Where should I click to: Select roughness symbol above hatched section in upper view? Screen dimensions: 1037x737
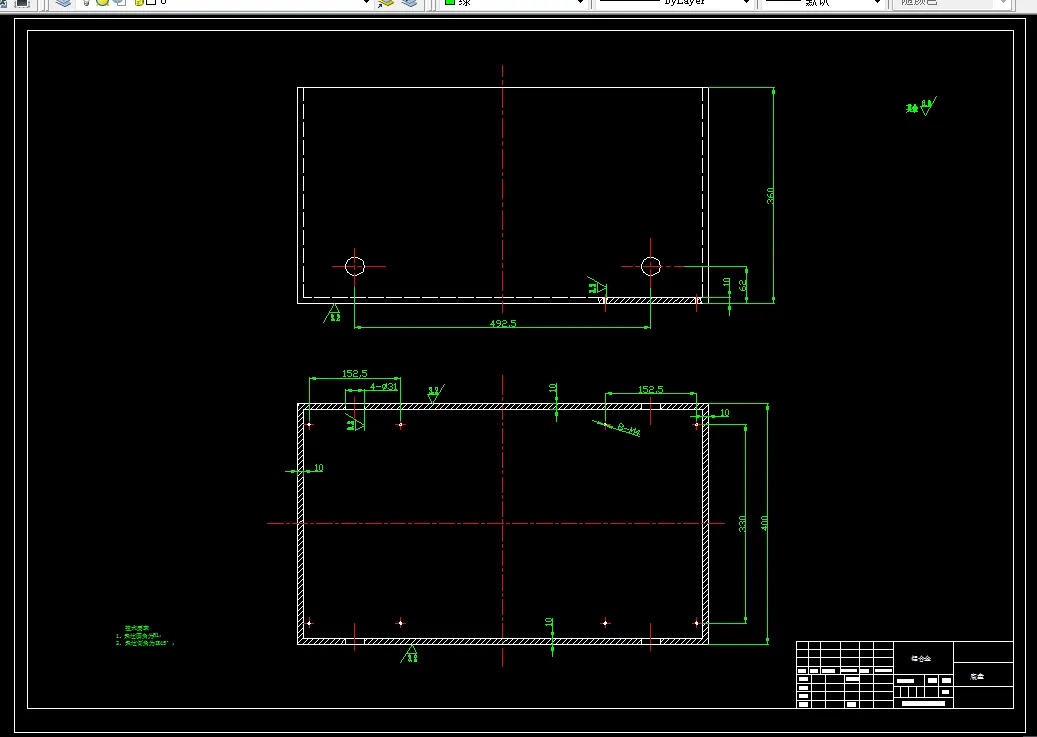coord(597,285)
